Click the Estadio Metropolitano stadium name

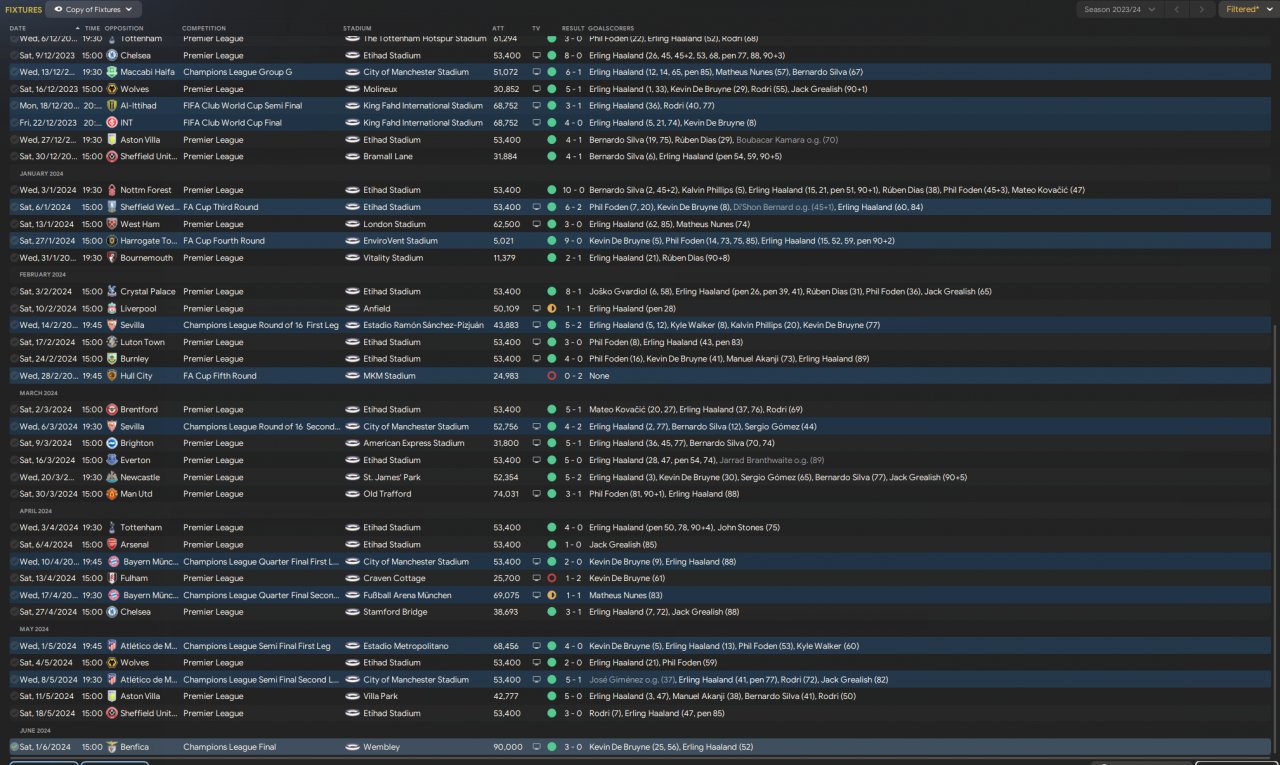tap(405, 646)
